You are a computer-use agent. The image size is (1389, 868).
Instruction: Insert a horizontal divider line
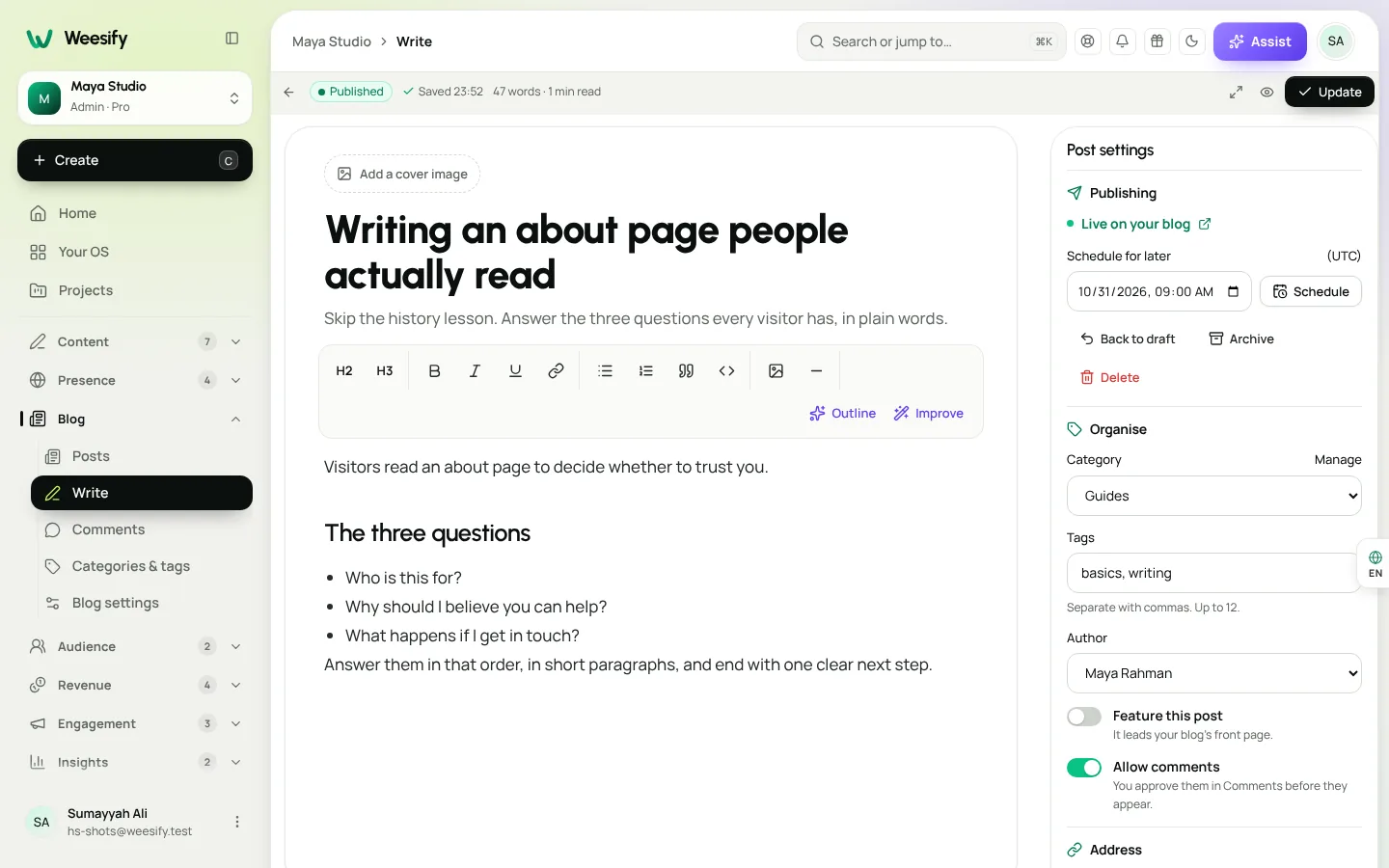(x=816, y=370)
